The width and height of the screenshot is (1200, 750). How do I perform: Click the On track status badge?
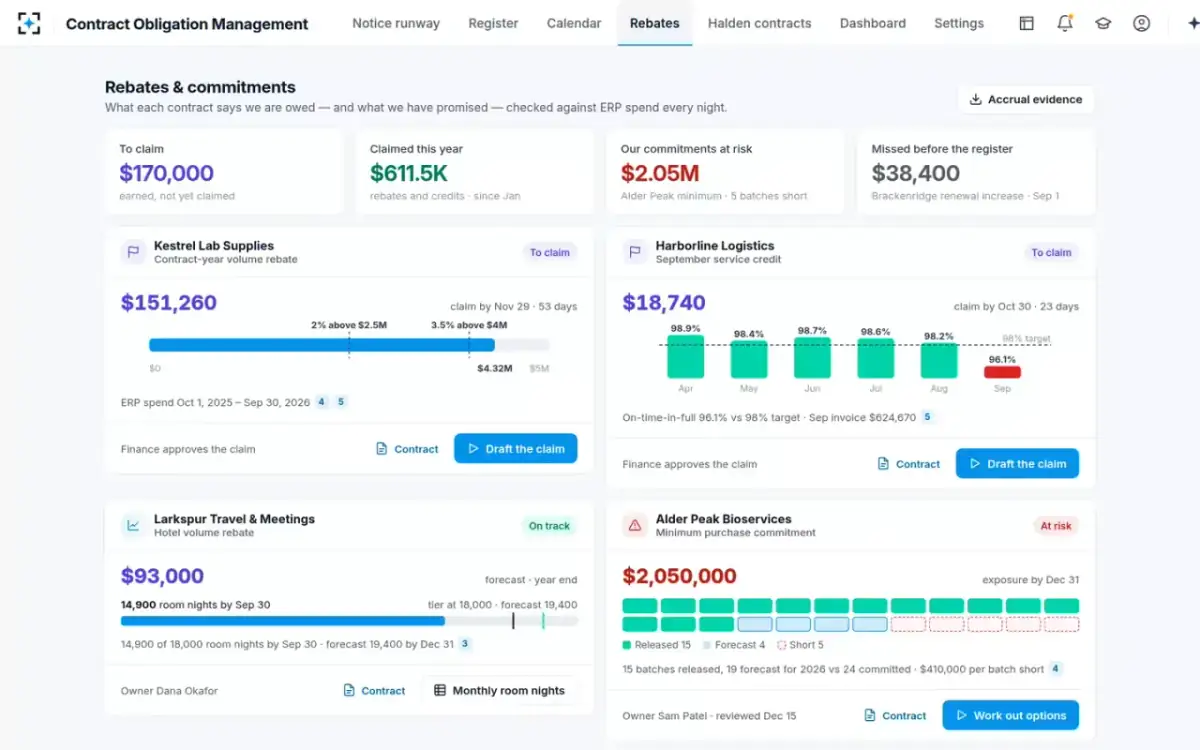click(x=549, y=526)
